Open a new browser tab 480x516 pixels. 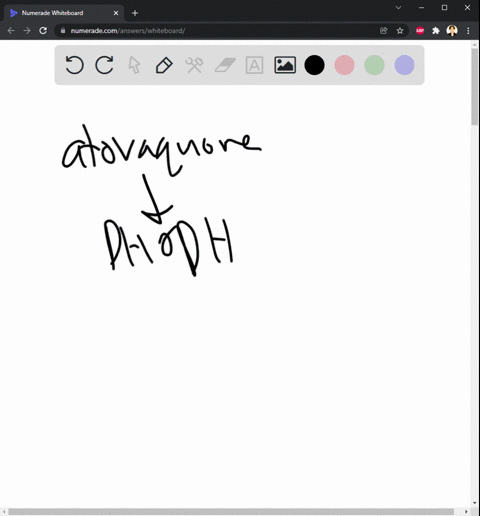(x=135, y=13)
